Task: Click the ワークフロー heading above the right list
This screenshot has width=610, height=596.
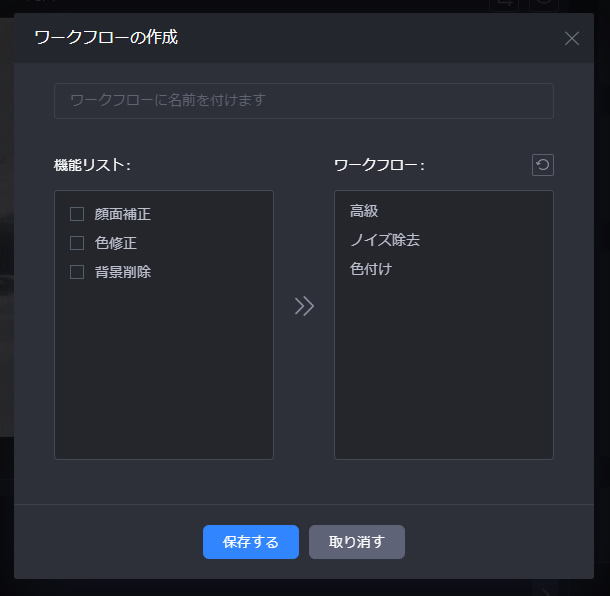Action: tap(379, 165)
